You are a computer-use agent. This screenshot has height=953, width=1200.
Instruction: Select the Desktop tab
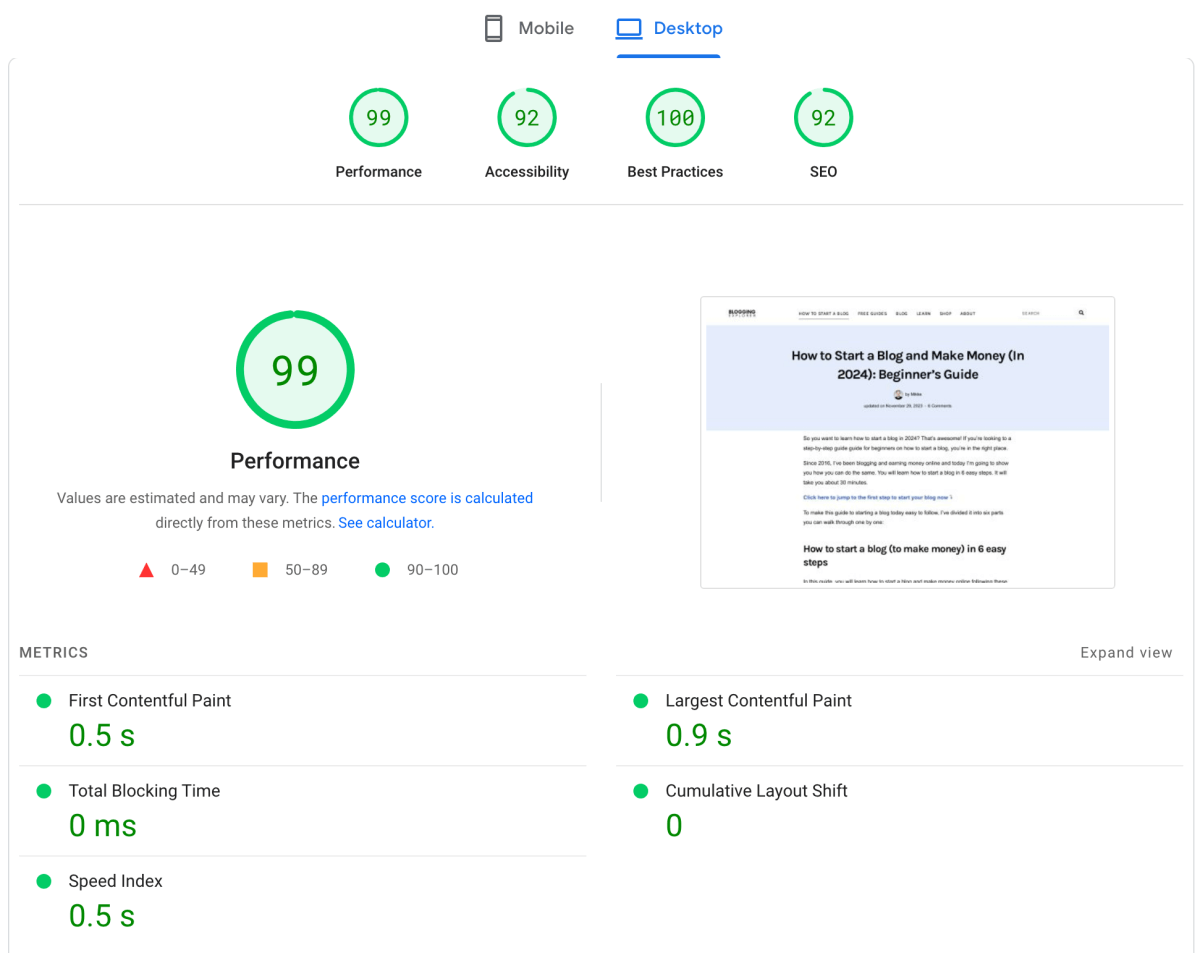[x=668, y=28]
